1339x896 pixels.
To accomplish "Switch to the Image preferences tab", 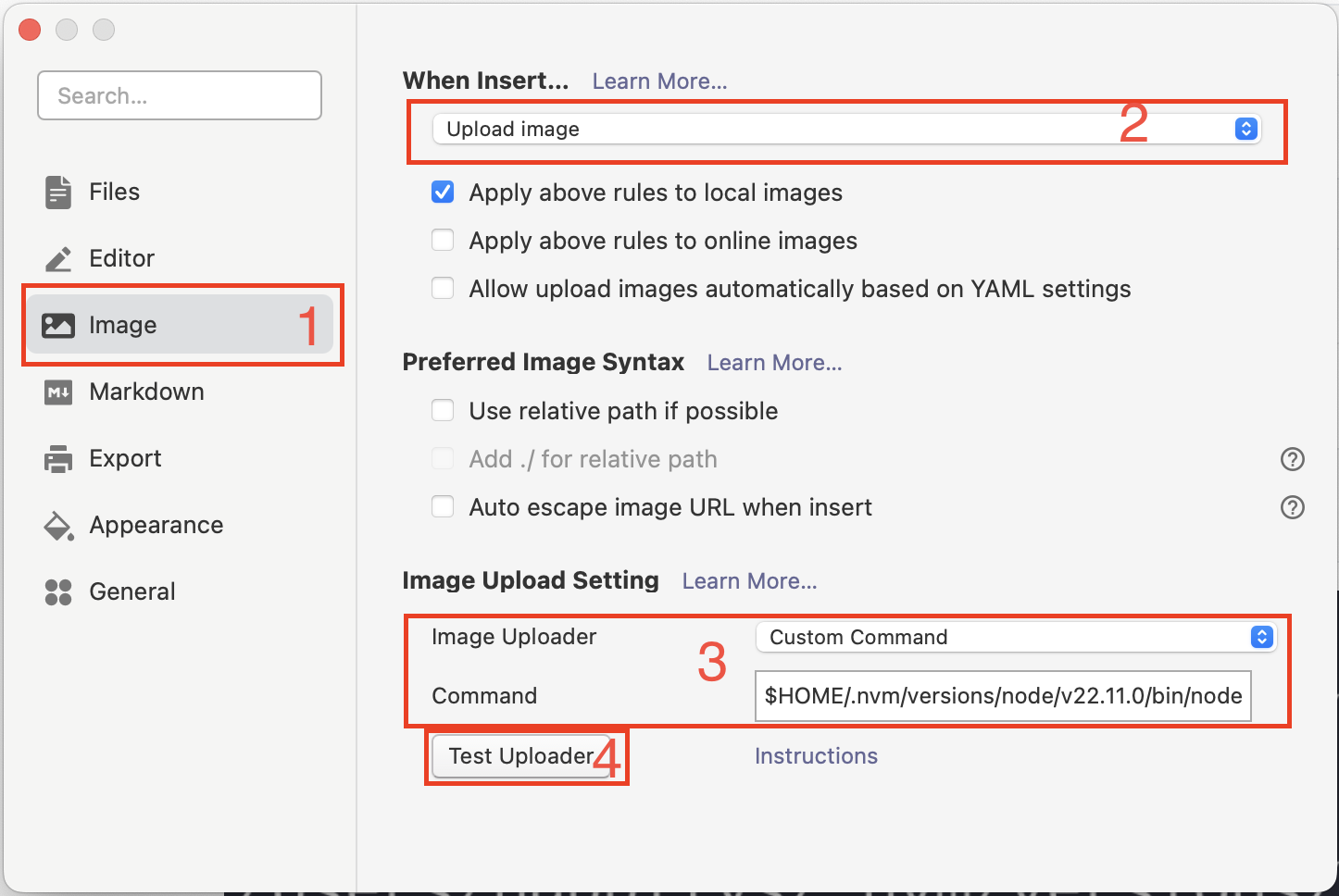I will tap(123, 326).
